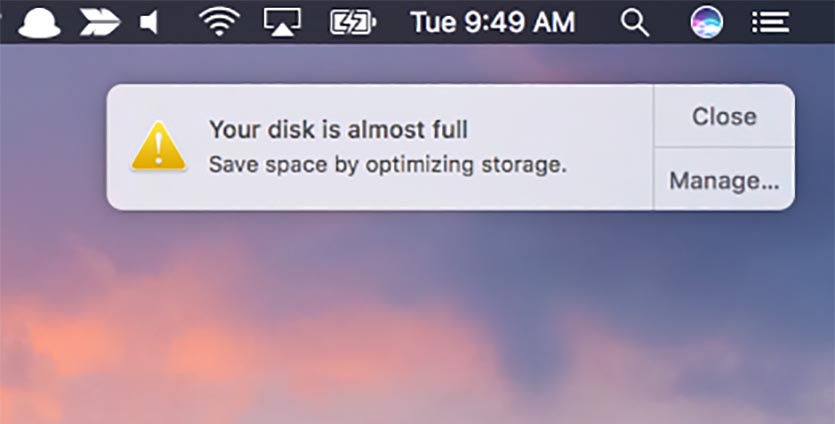The image size is (835, 424).
Task: Open the Tue 9:49 AM clock menu
Action: pos(493,21)
